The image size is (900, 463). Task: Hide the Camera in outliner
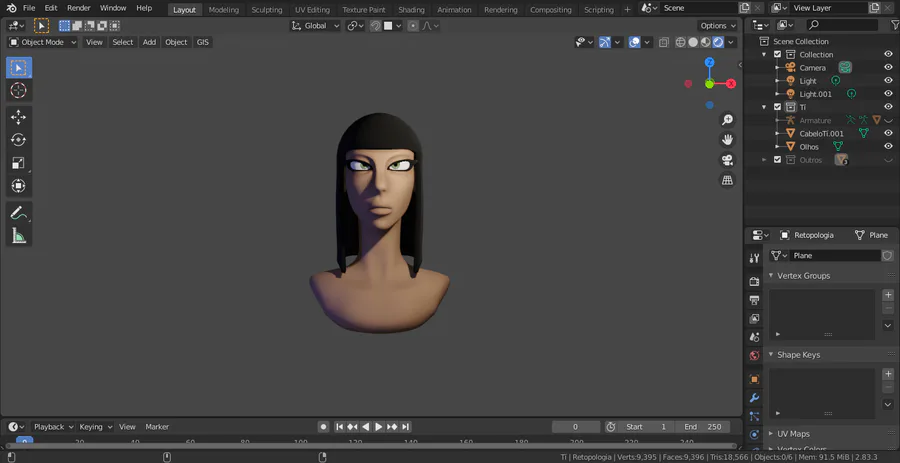pyautogui.click(x=888, y=68)
